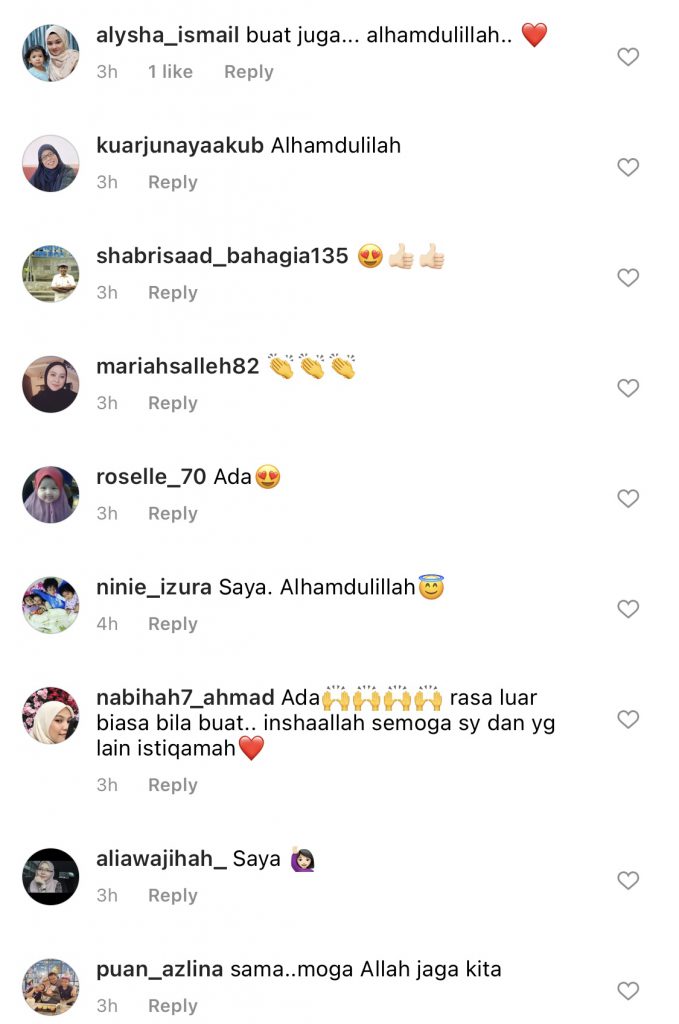
Task: Open mariahsalleh82's profile via username
Action: pos(178,366)
